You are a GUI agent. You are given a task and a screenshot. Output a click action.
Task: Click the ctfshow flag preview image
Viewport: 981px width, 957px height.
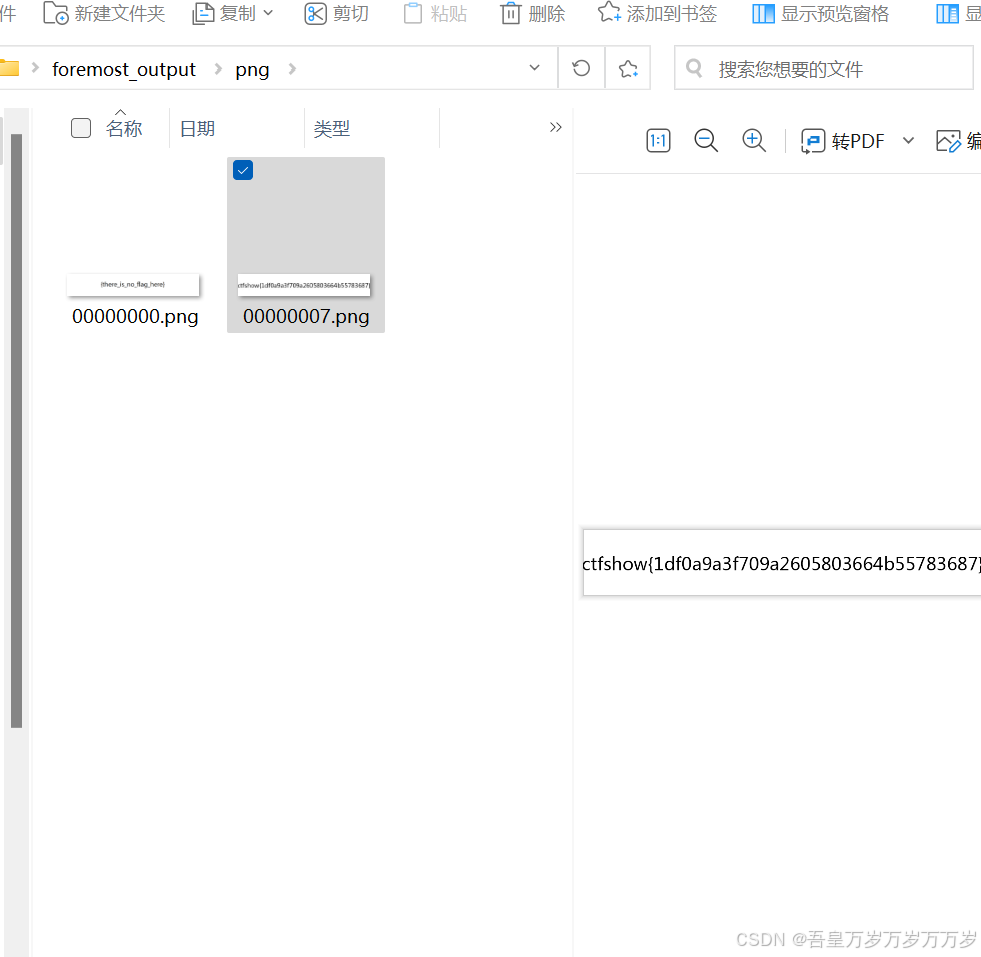click(x=781, y=563)
